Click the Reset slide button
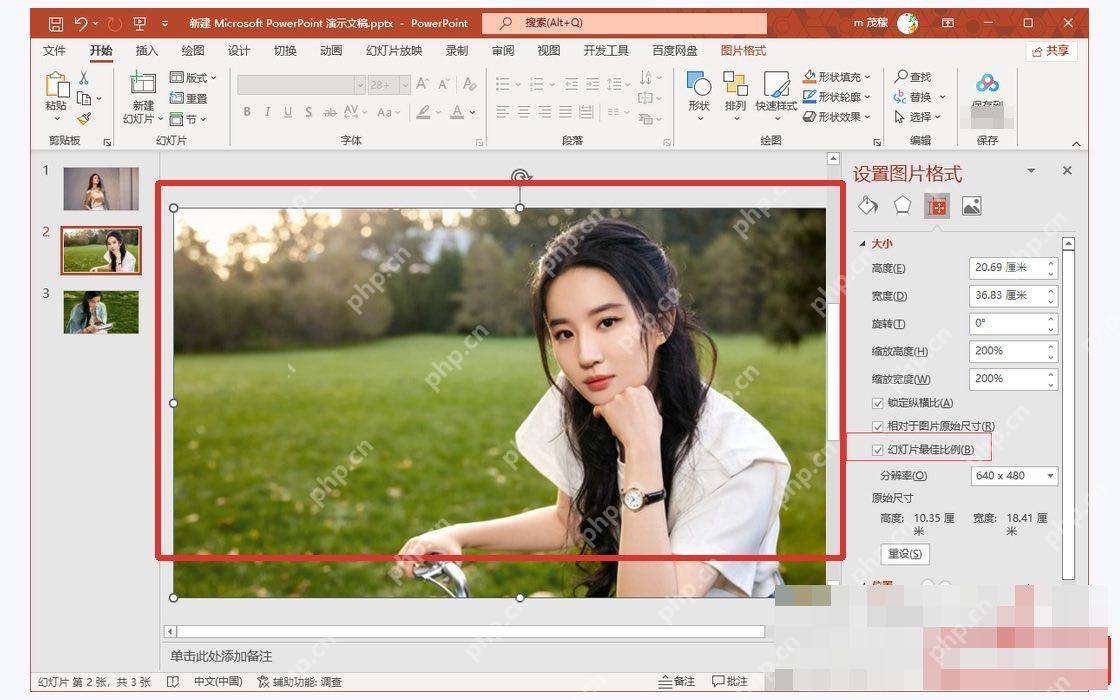 189,99
